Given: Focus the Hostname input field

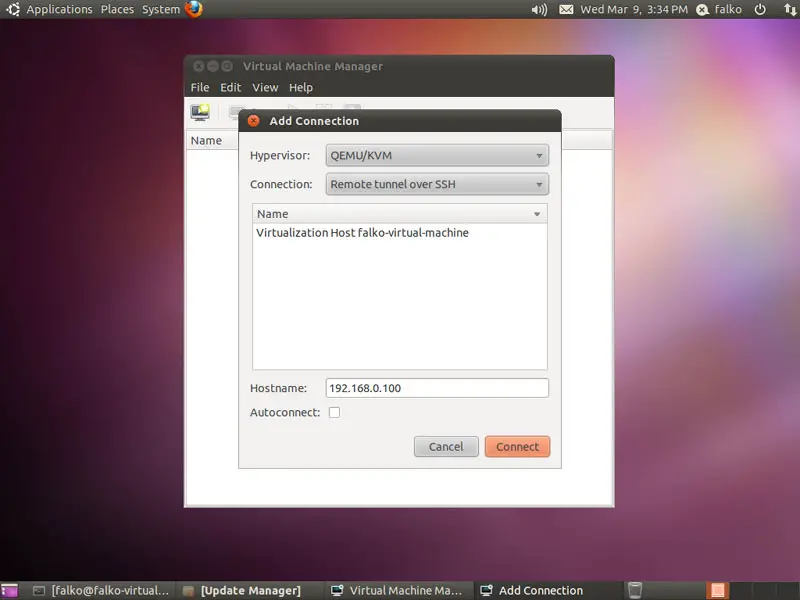Looking at the screenshot, I should point(437,388).
